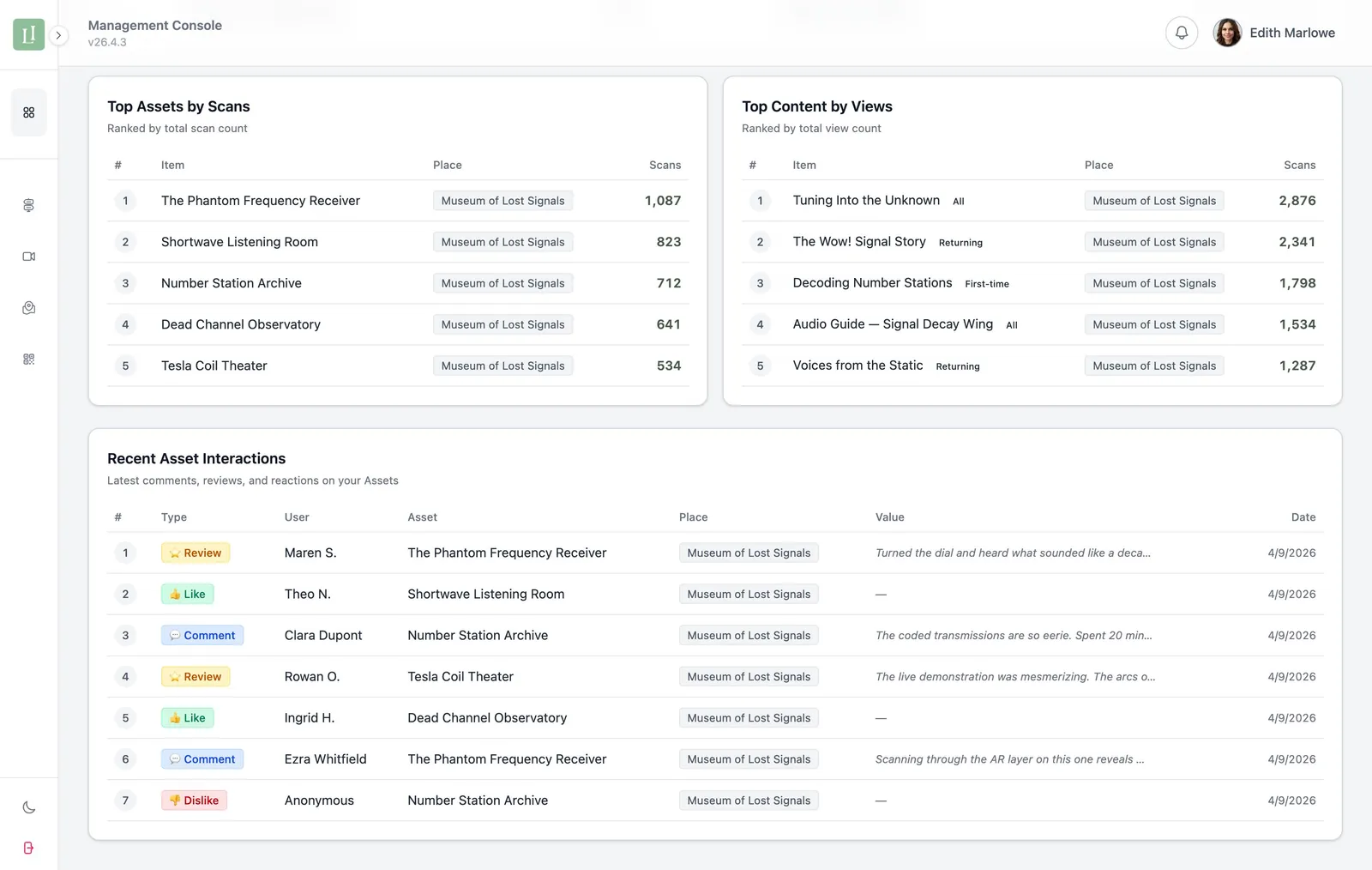Open the QR code section in sidebar
The image size is (1372, 870).
tap(28, 359)
